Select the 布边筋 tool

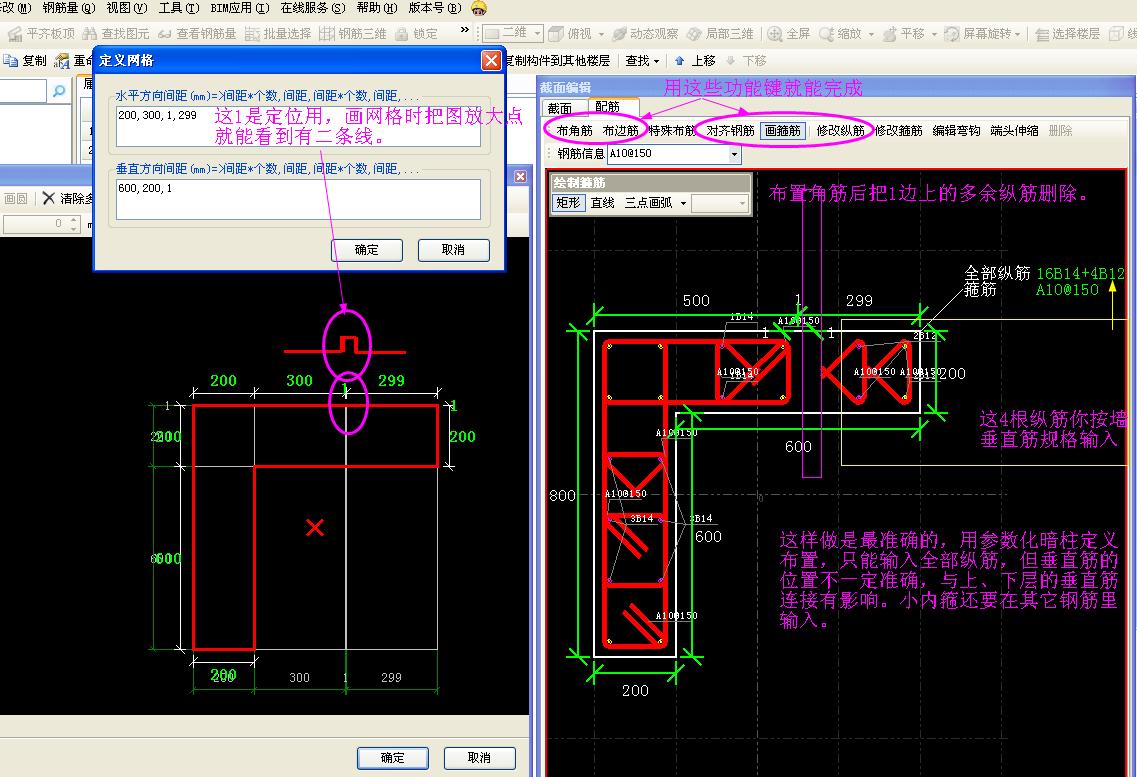[x=621, y=130]
